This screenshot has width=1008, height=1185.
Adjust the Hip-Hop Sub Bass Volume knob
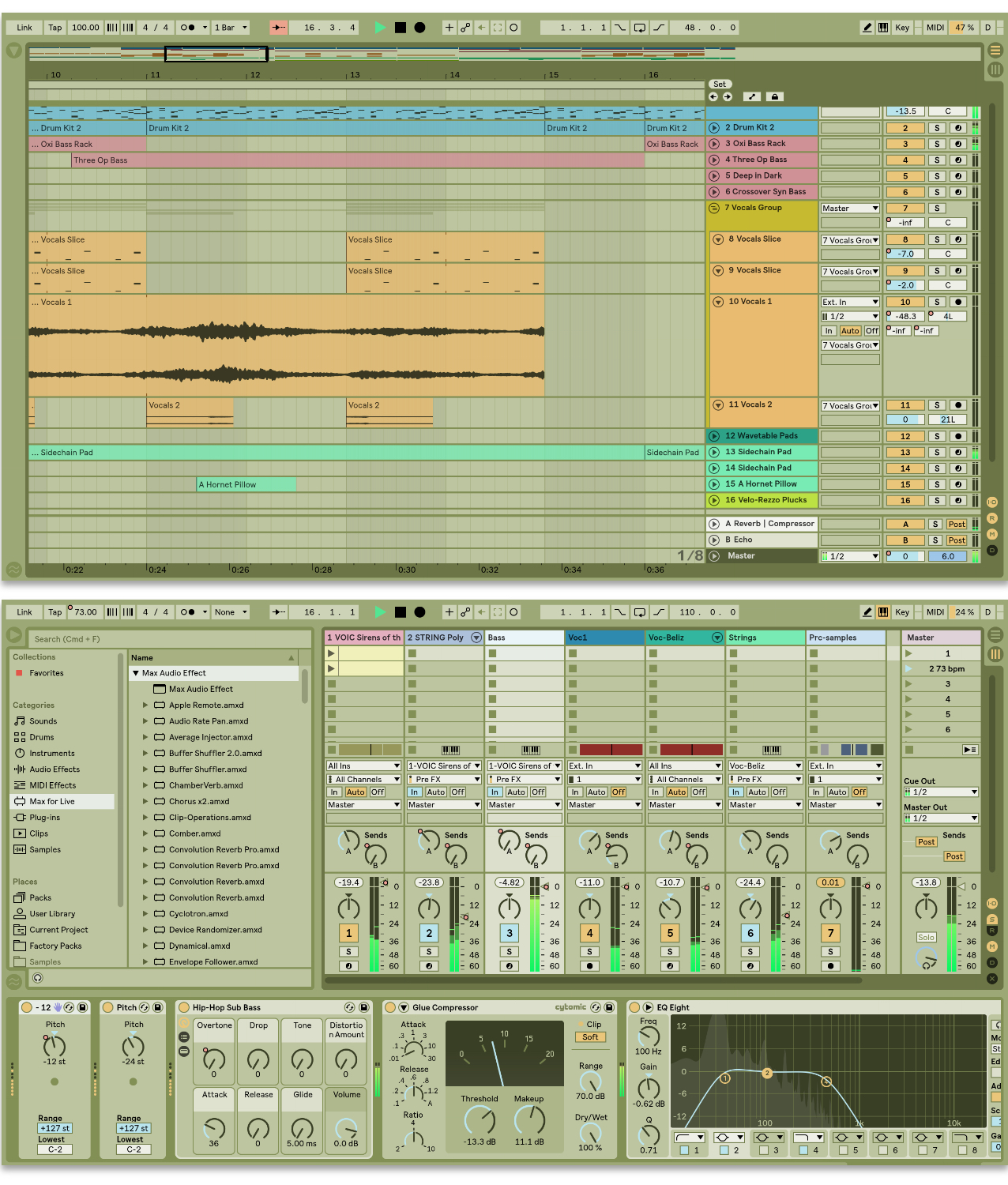[346, 1127]
